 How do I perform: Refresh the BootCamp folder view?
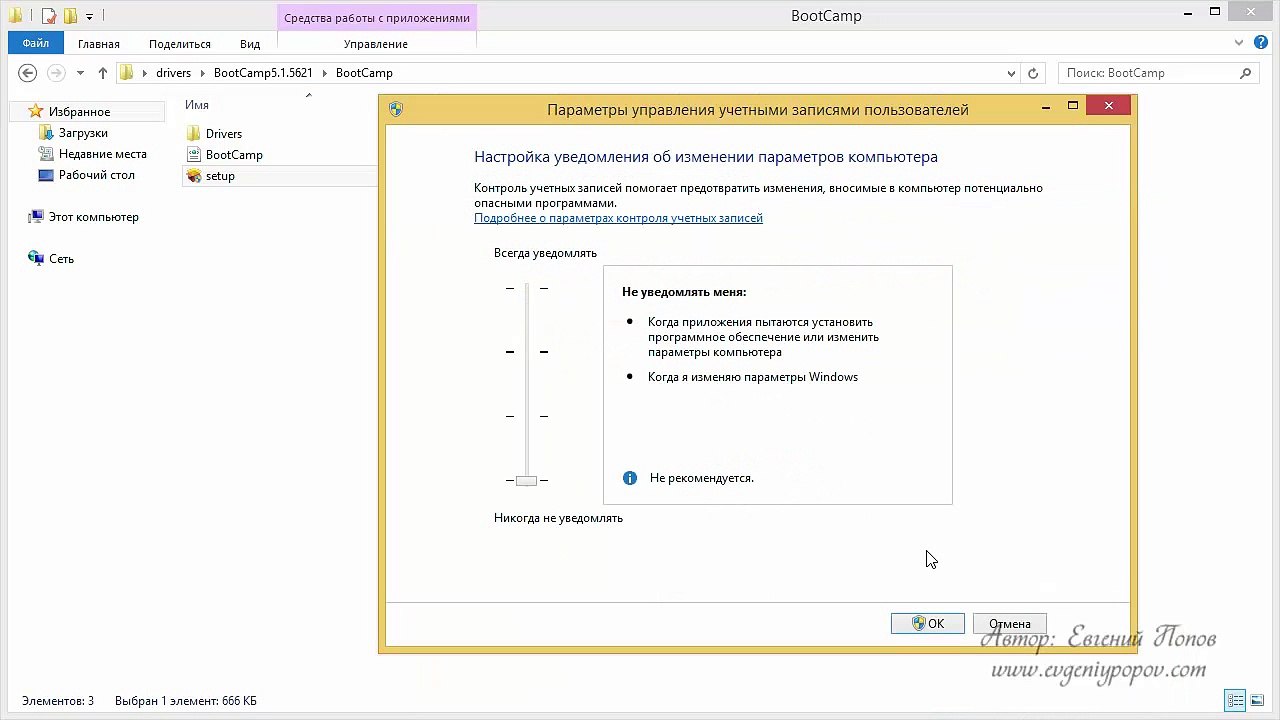(1034, 73)
